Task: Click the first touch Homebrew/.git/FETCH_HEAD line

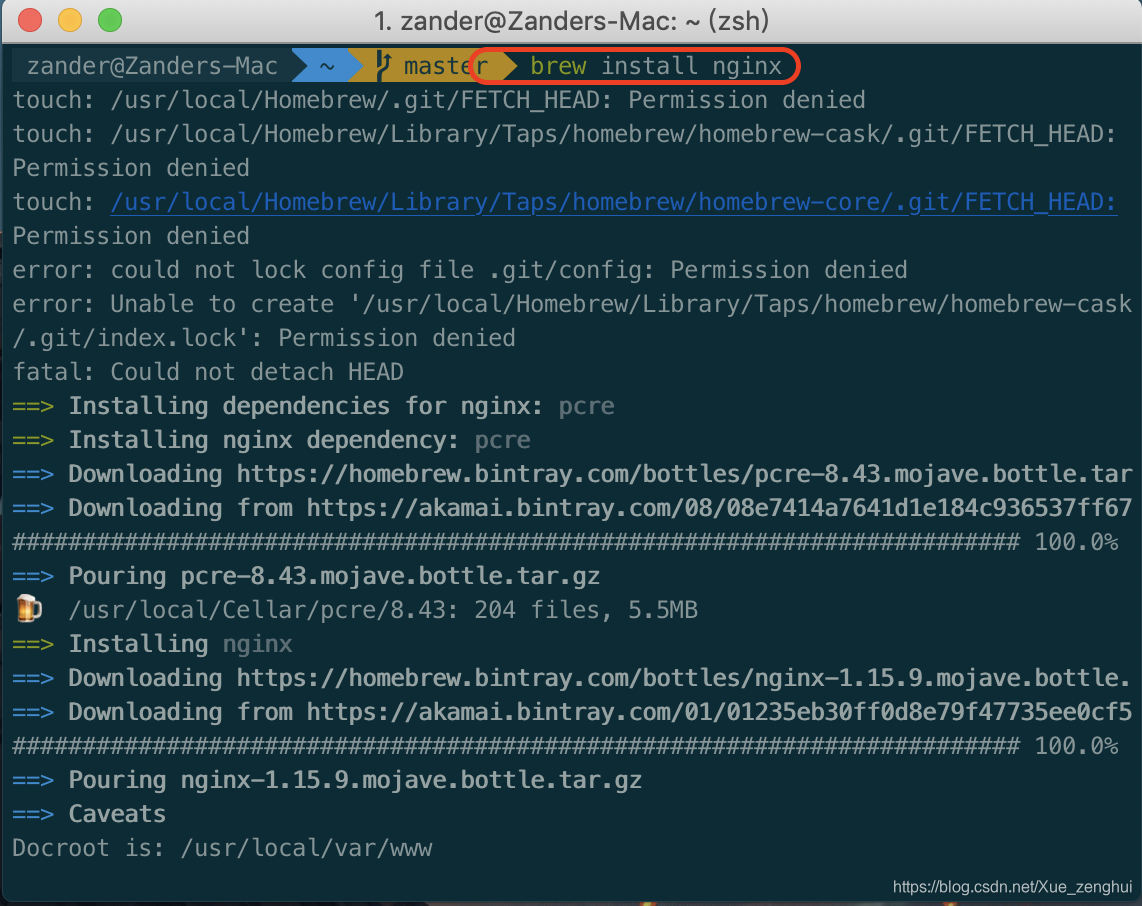Action: (439, 100)
